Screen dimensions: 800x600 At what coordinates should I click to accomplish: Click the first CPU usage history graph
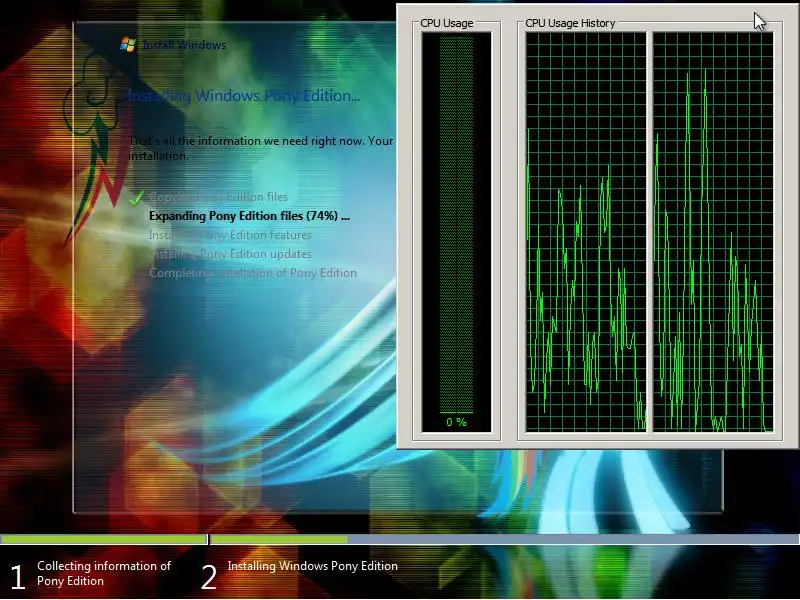tap(586, 232)
